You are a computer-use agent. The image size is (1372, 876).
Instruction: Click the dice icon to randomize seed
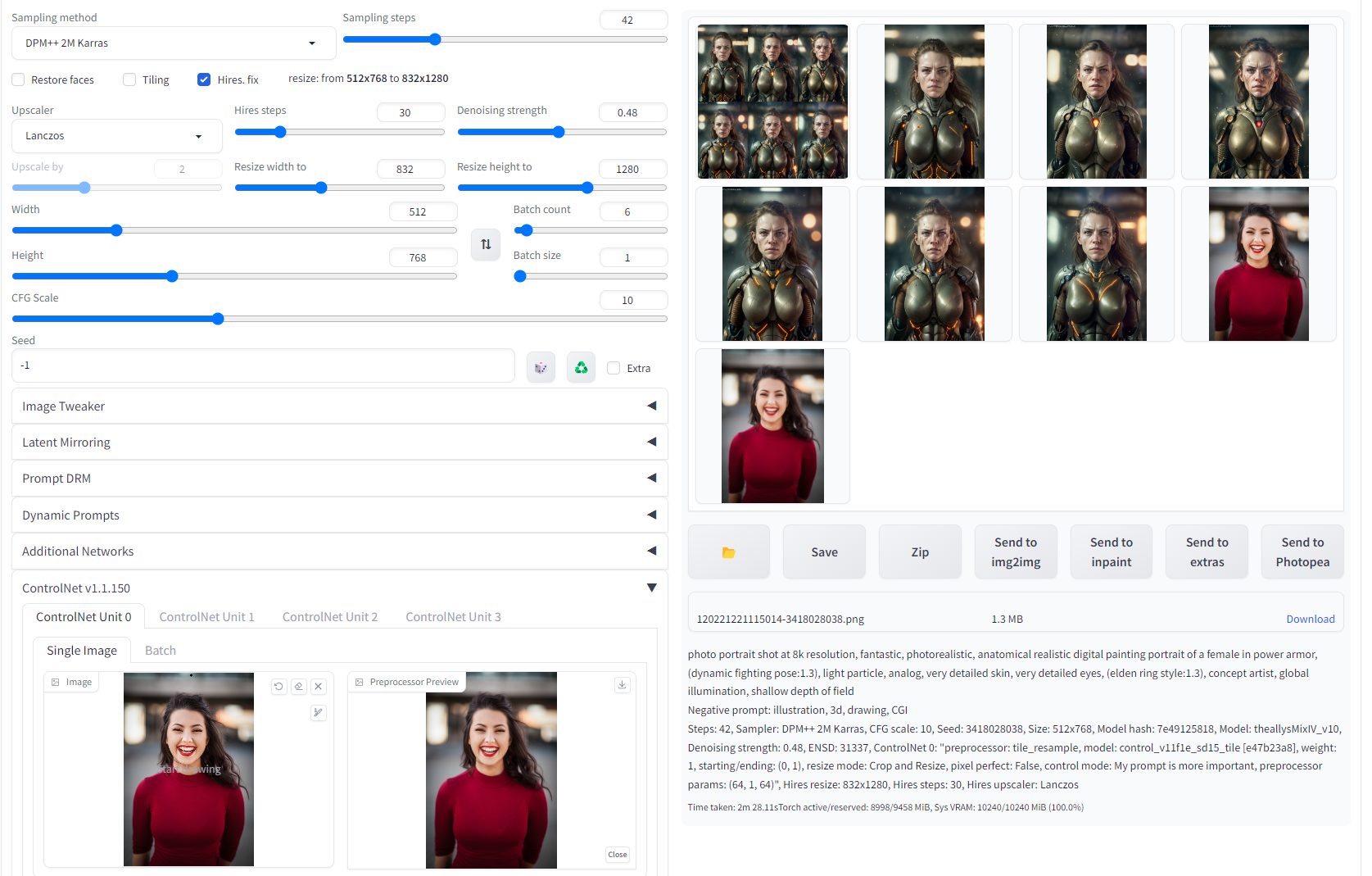click(541, 368)
